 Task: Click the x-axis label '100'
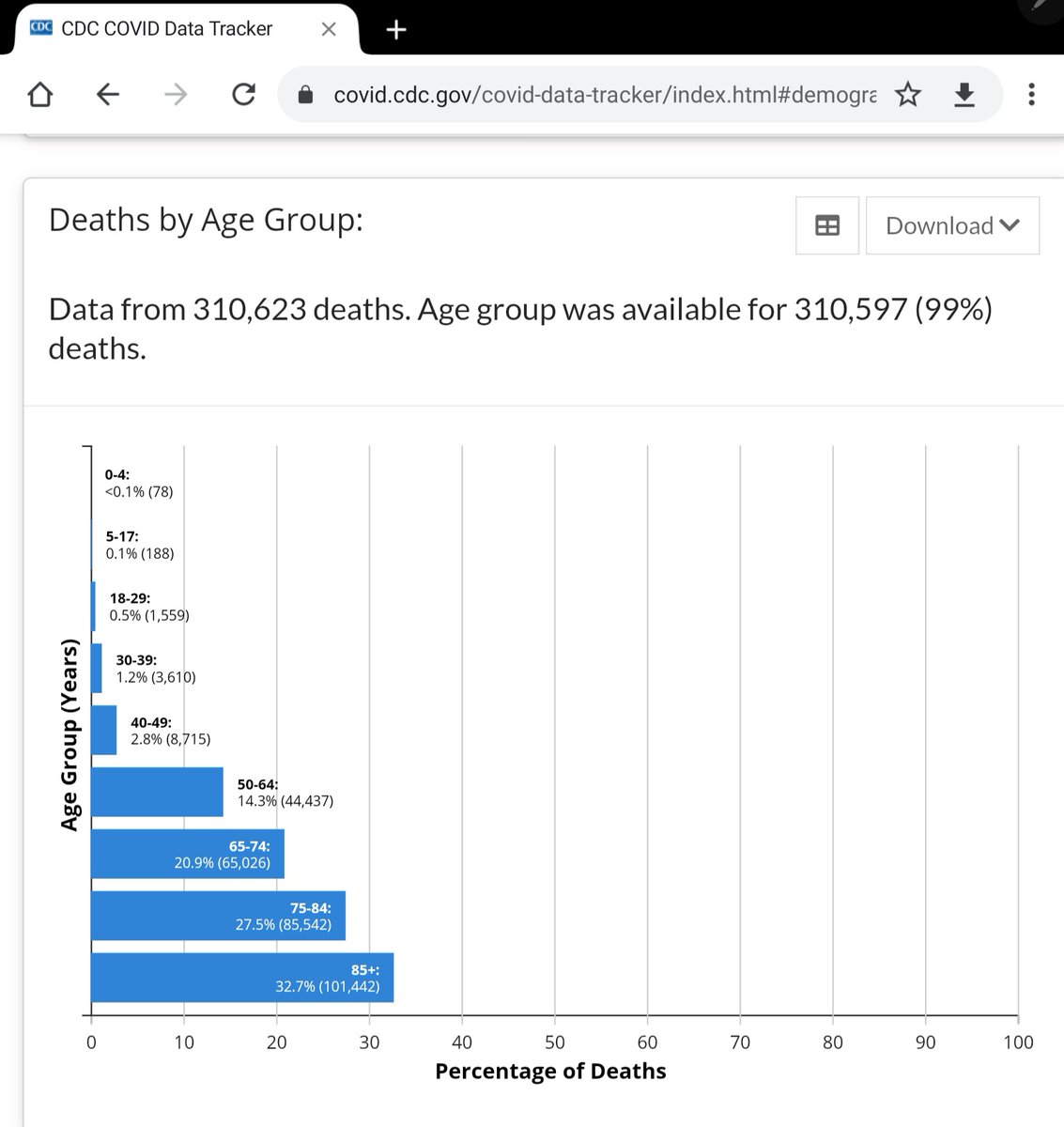1018,1042
